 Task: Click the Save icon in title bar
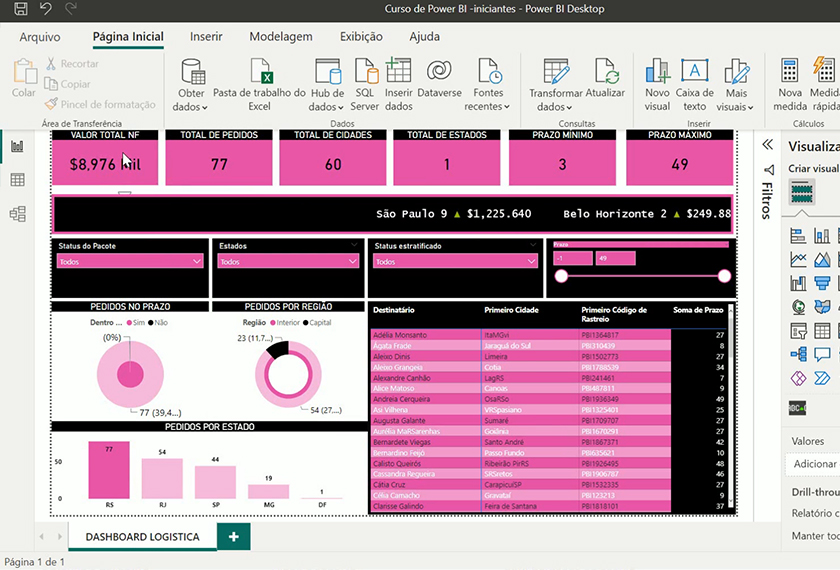tap(20, 9)
